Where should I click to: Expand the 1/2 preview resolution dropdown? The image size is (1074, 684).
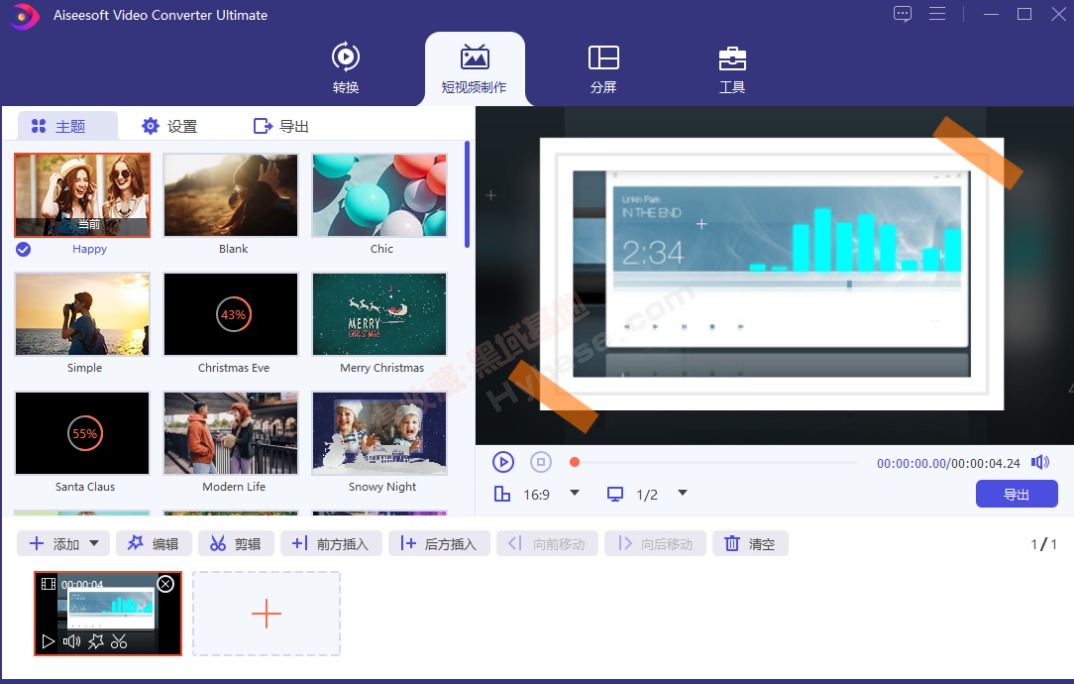tap(682, 493)
